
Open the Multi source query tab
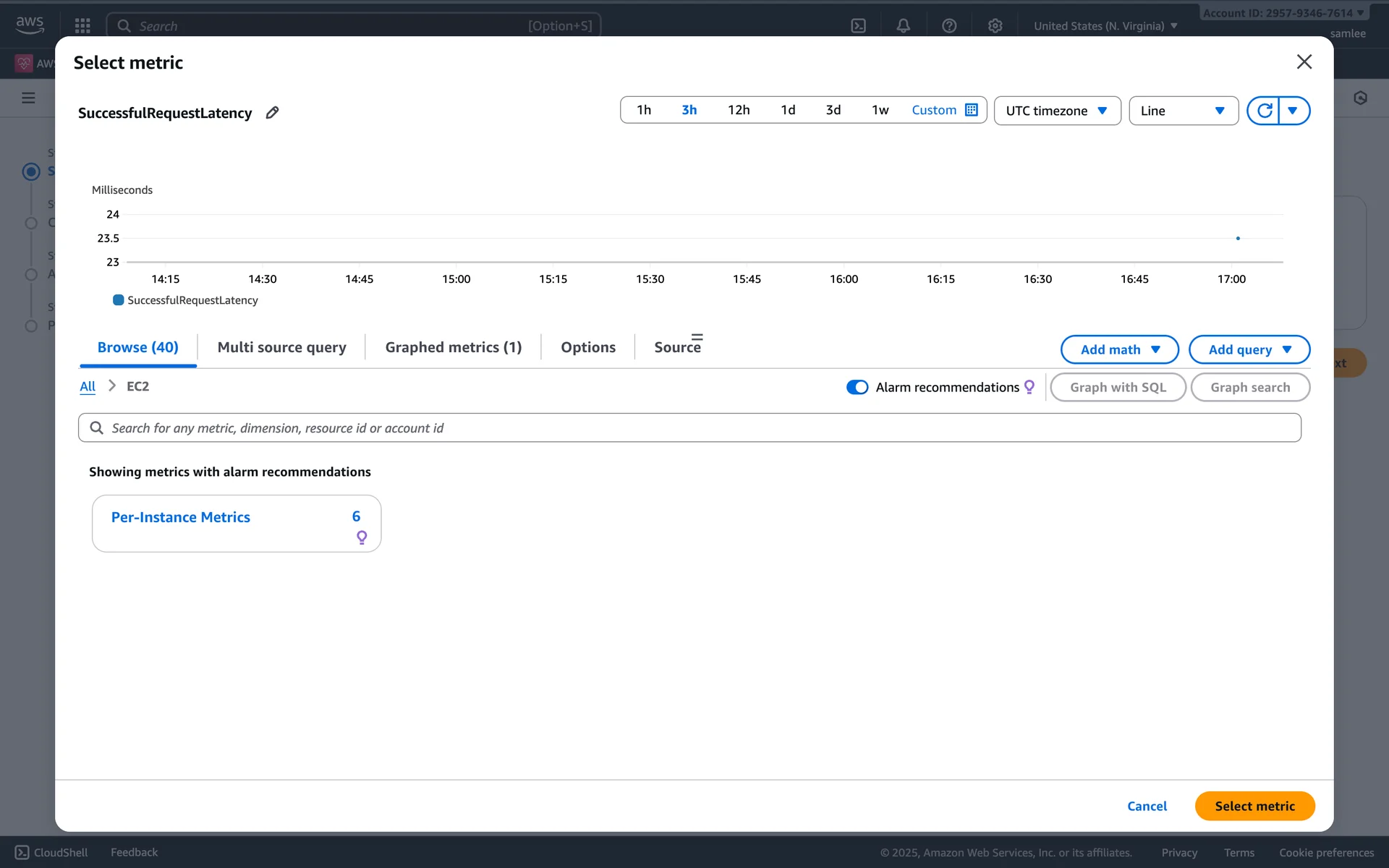[x=281, y=347]
